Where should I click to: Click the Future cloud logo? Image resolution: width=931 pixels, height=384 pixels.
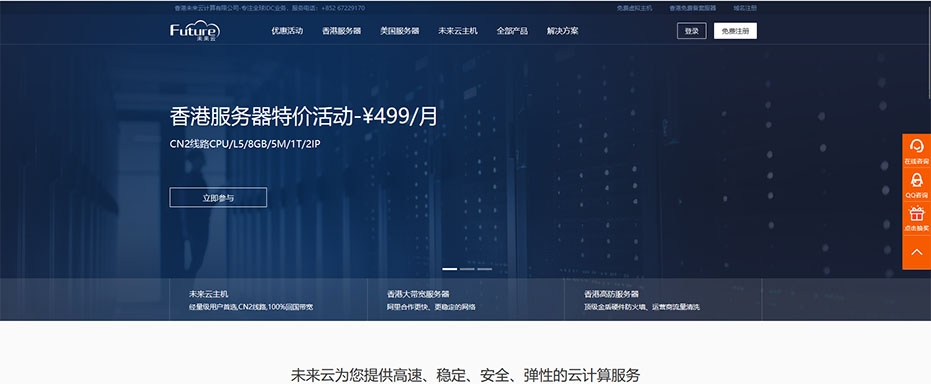195,31
